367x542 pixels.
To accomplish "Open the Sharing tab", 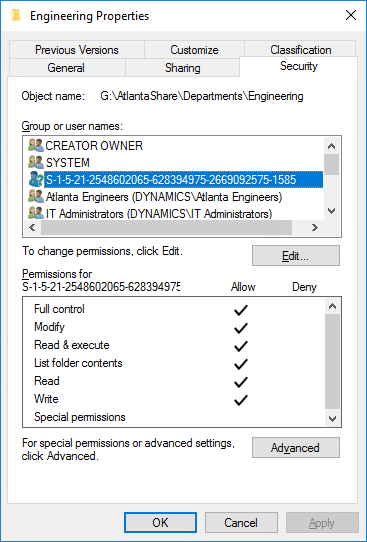I will [182, 68].
